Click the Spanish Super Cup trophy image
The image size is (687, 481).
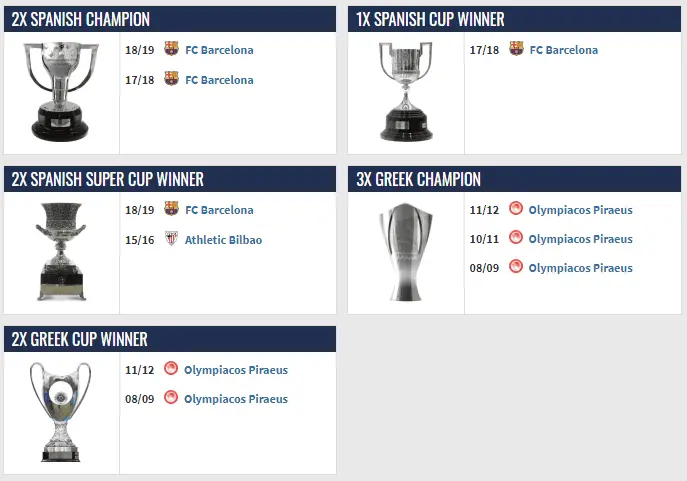61,251
